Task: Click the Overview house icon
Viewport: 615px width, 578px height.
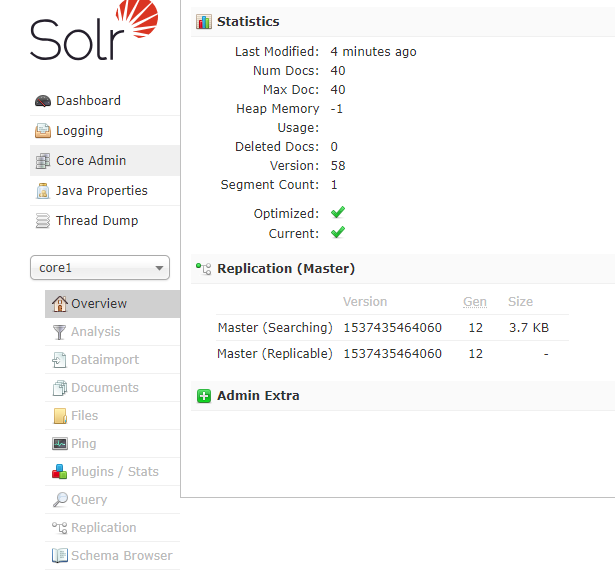Action: coord(60,304)
